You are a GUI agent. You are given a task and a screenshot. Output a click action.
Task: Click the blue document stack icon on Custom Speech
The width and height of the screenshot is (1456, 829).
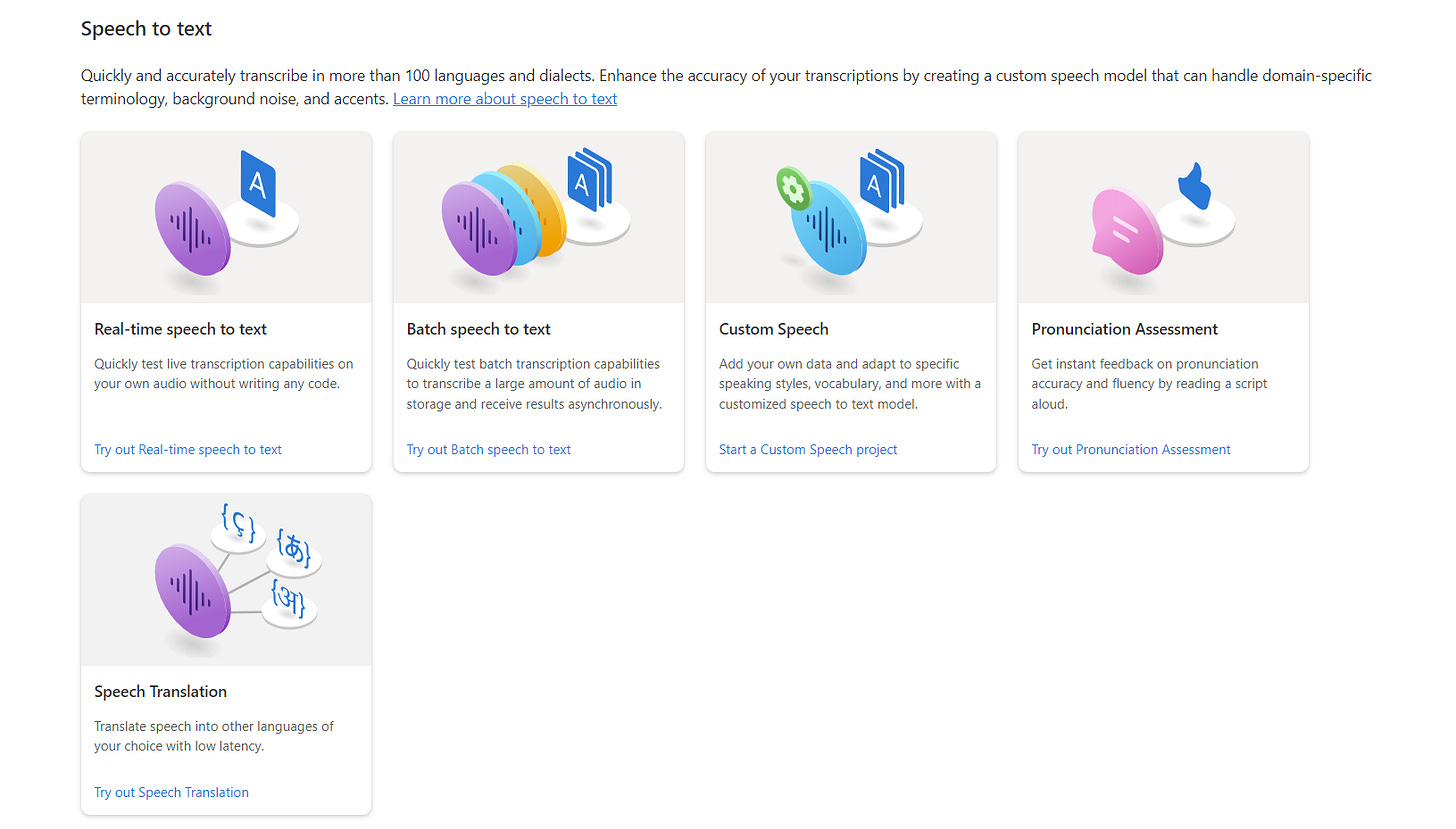884,183
